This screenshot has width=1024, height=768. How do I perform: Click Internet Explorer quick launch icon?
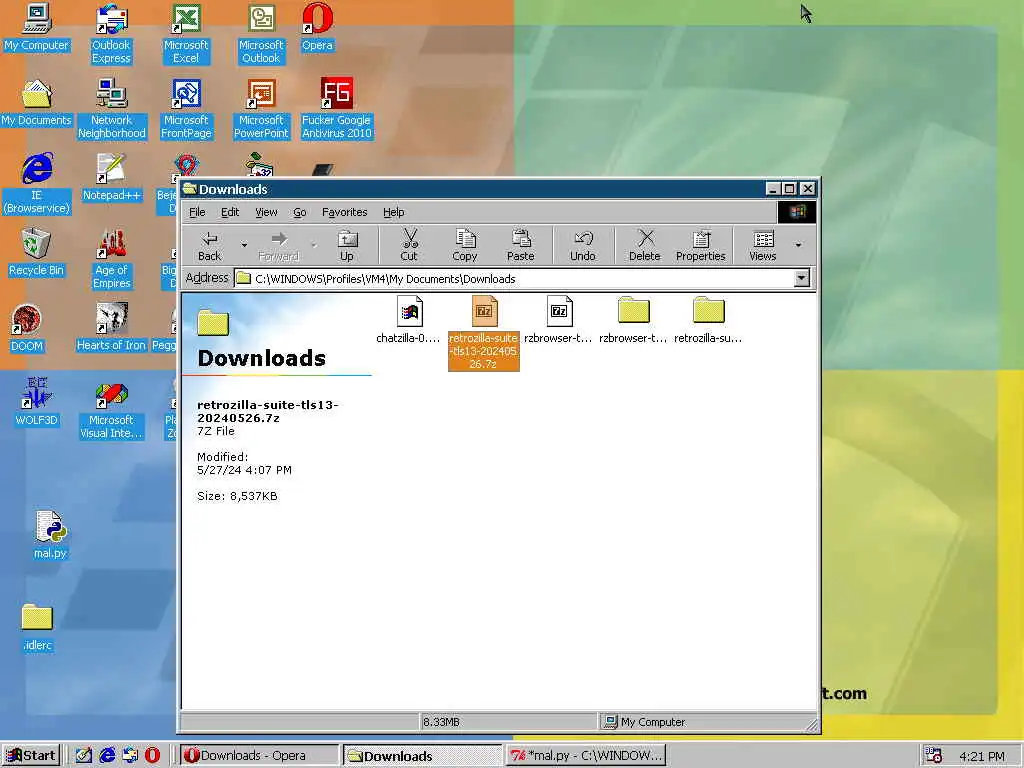coord(107,756)
